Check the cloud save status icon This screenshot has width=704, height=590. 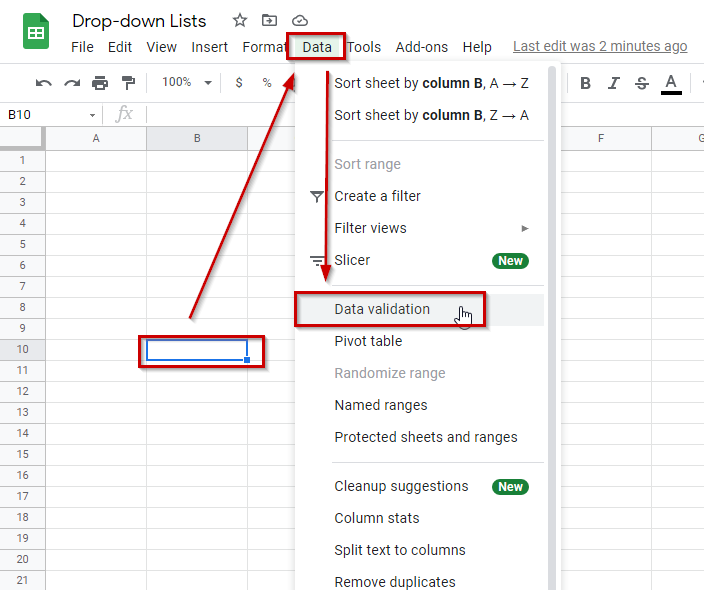coord(299,21)
